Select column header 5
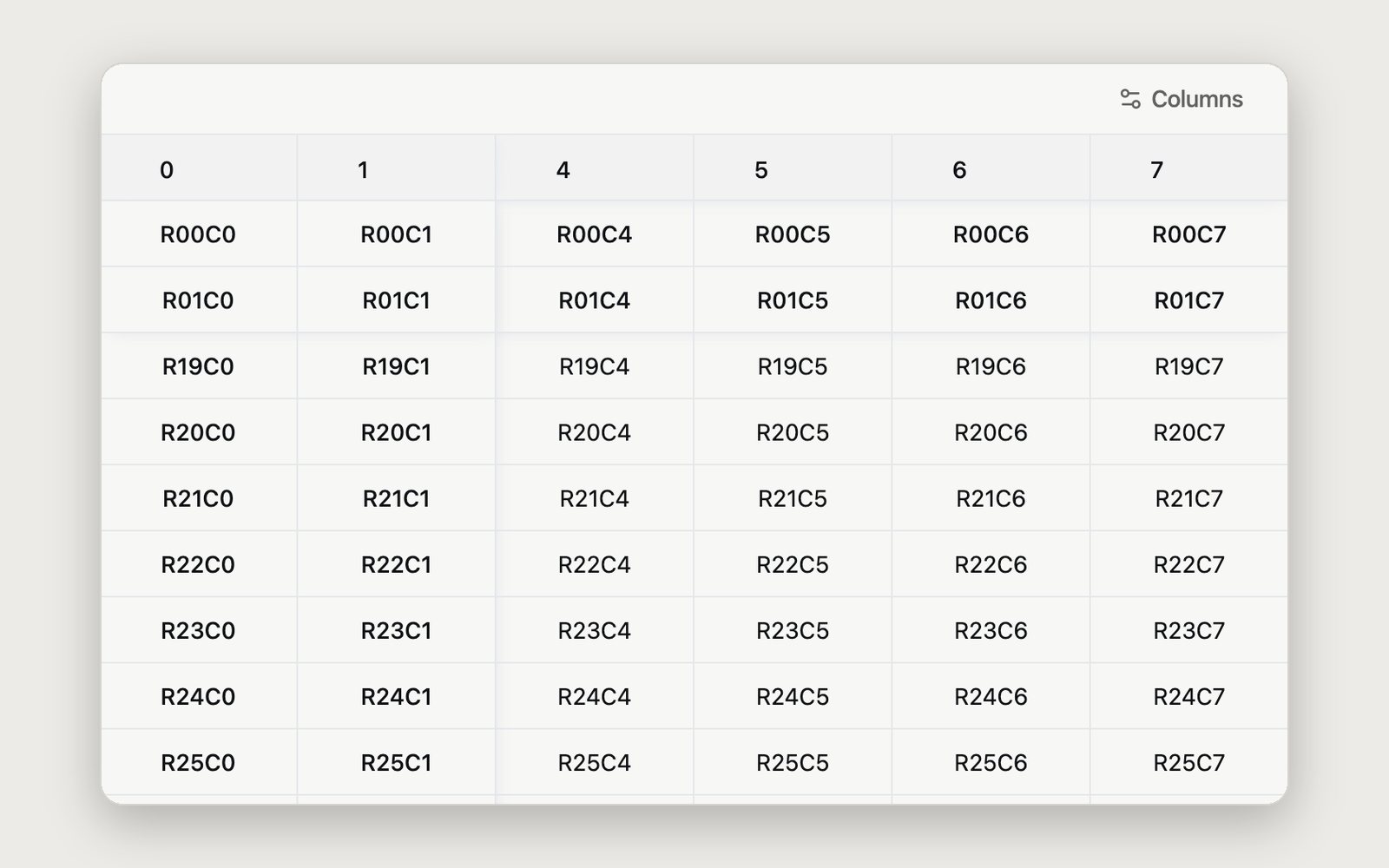The width and height of the screenshot is (1389, 868). coord(793,168)
